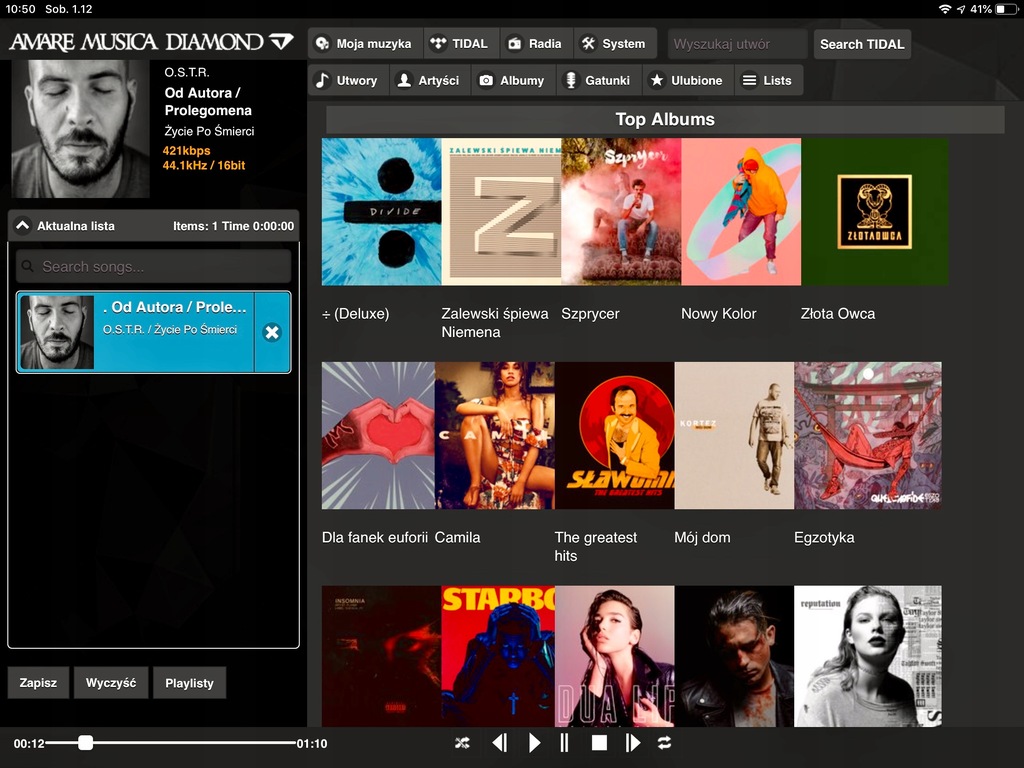Collapse the Aktualna lista panel
This screenshot has height=768, width=1024.
pyautogui.click(x=22, y=226)
